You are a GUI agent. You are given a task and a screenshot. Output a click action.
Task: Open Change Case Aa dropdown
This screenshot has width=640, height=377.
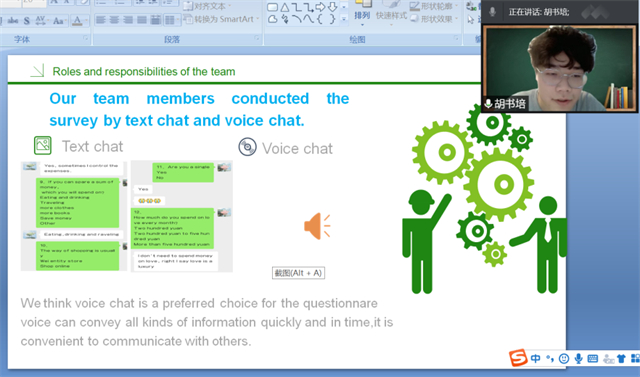click(59, 20)
